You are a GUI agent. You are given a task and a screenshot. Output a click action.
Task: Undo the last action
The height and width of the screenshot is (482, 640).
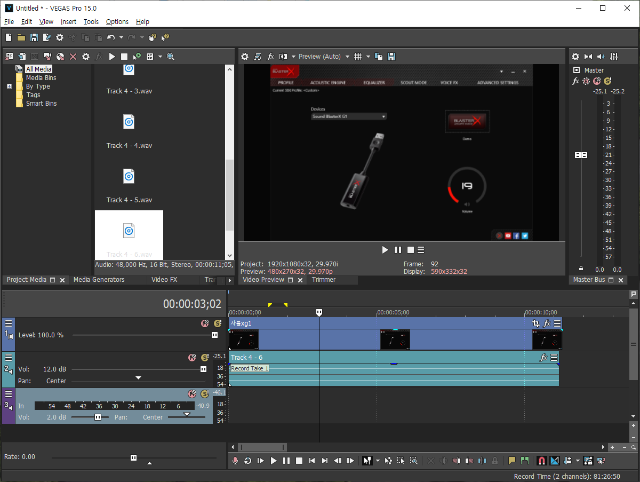click(111, 38)
